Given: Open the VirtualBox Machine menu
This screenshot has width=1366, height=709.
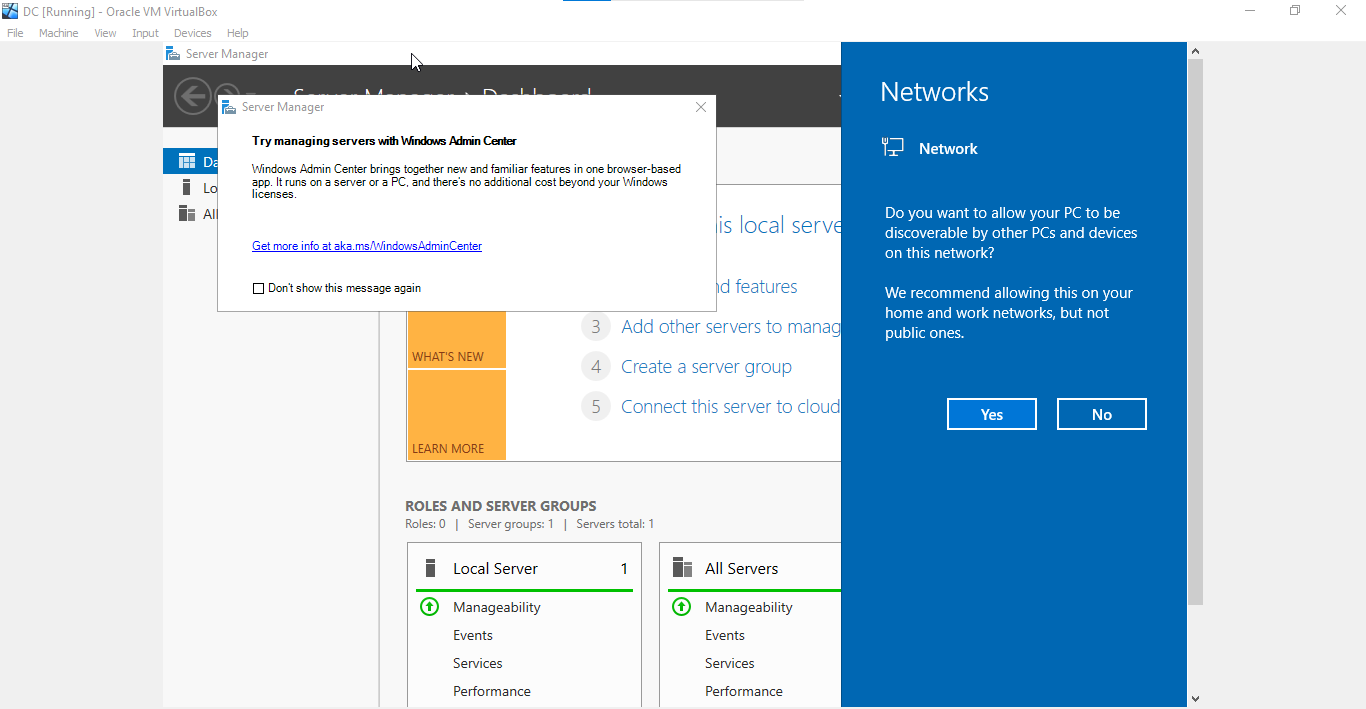Looking at the screenshot, I should [58, 33].
